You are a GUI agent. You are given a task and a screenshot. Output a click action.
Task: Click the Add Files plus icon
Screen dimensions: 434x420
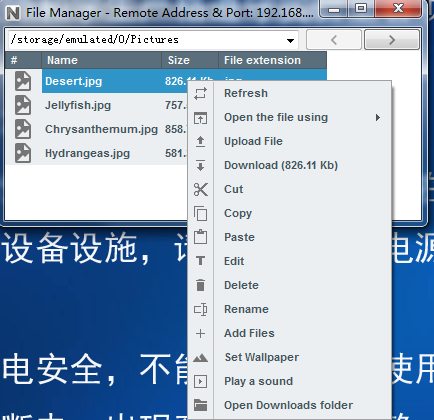(x=200, y=333)
